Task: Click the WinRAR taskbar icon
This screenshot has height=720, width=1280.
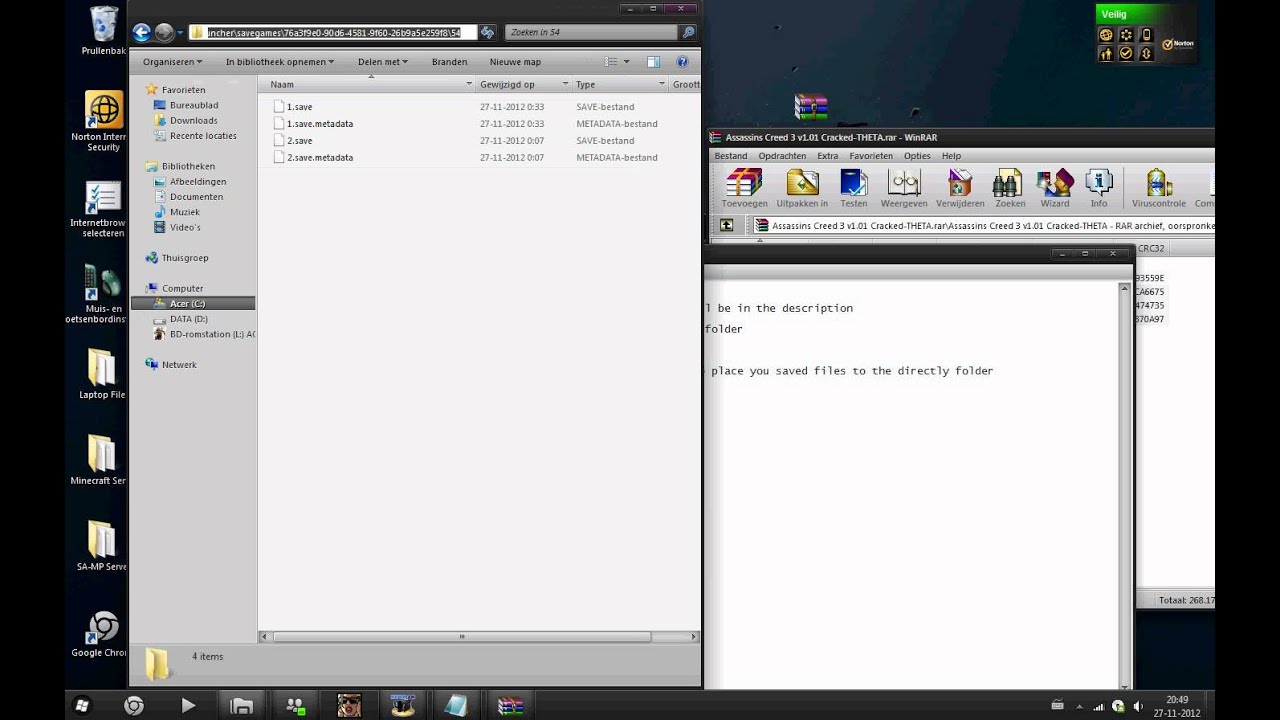Action: pyautogui.click(x=510, y=705)
